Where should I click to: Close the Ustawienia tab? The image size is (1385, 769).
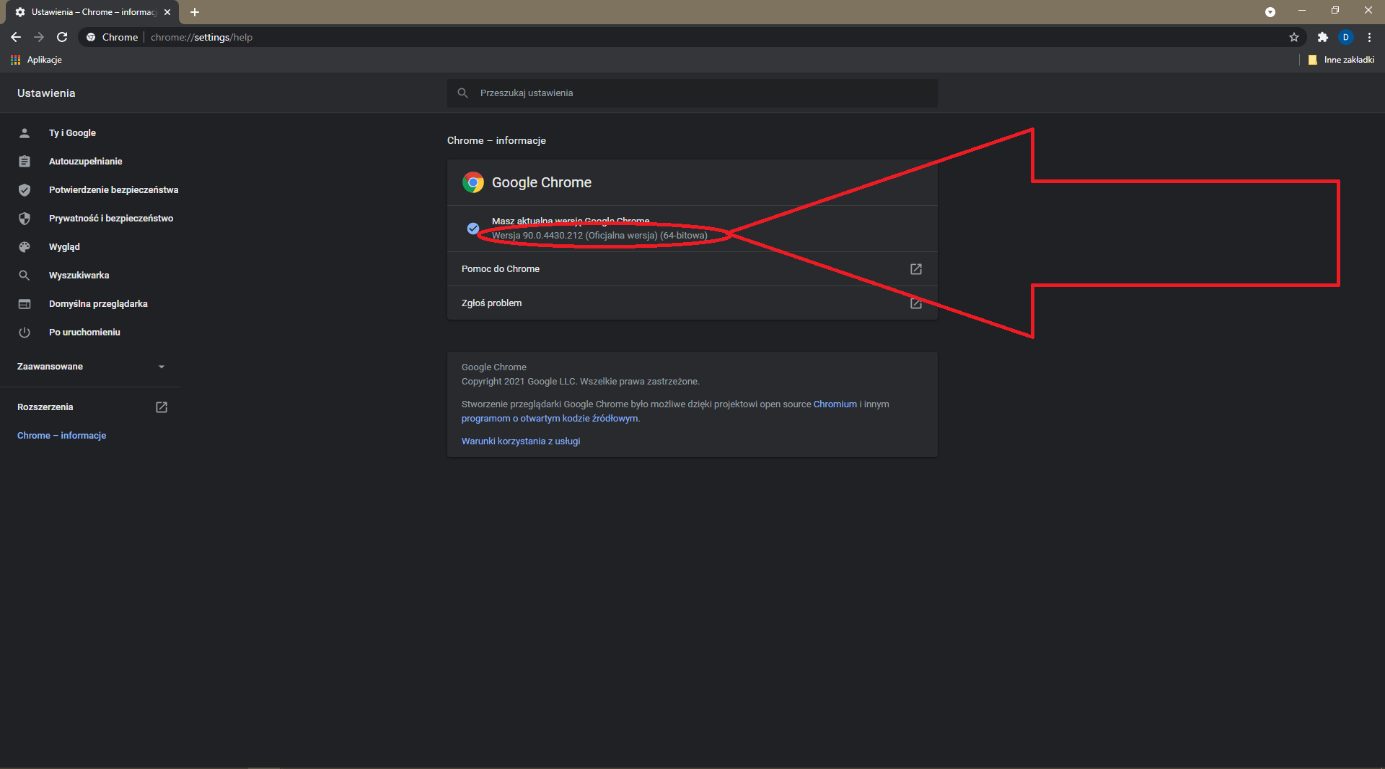pyautogui.click(x=170, y=12)
